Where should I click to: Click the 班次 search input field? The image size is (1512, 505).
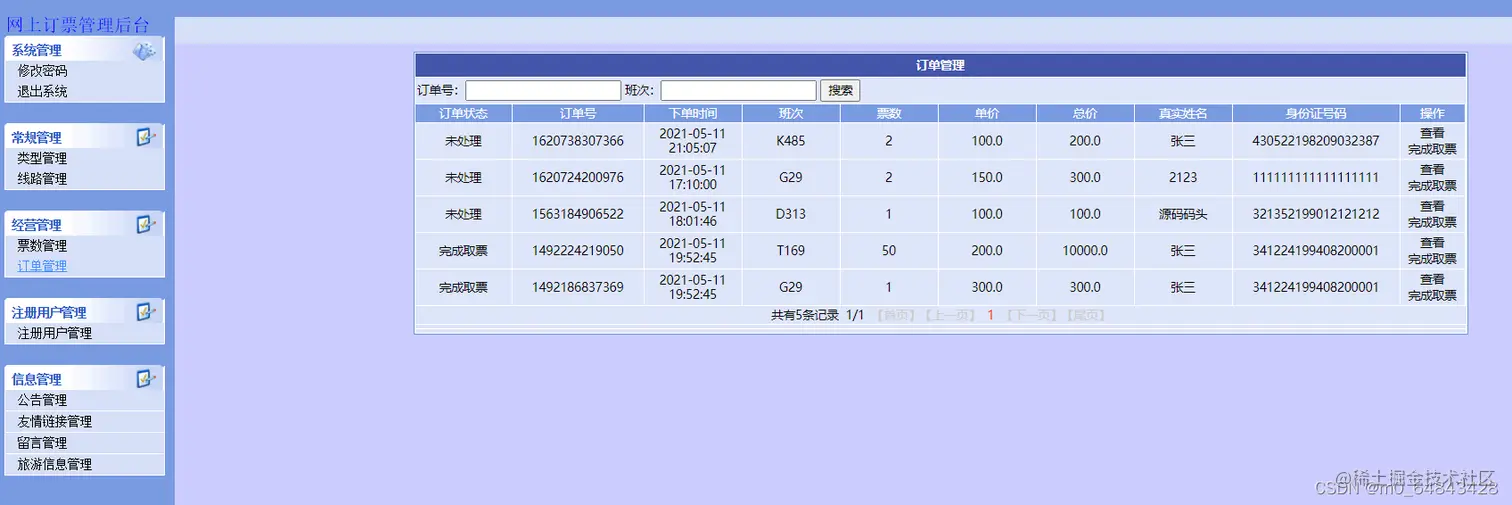pyautogui.click(x=738, y=90)
